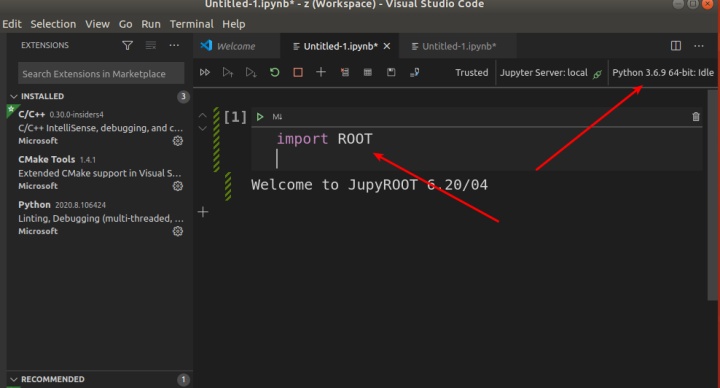Open Extensions view more actions menu
This screenshot has height=388, width=720.
[x=174, y=45]
